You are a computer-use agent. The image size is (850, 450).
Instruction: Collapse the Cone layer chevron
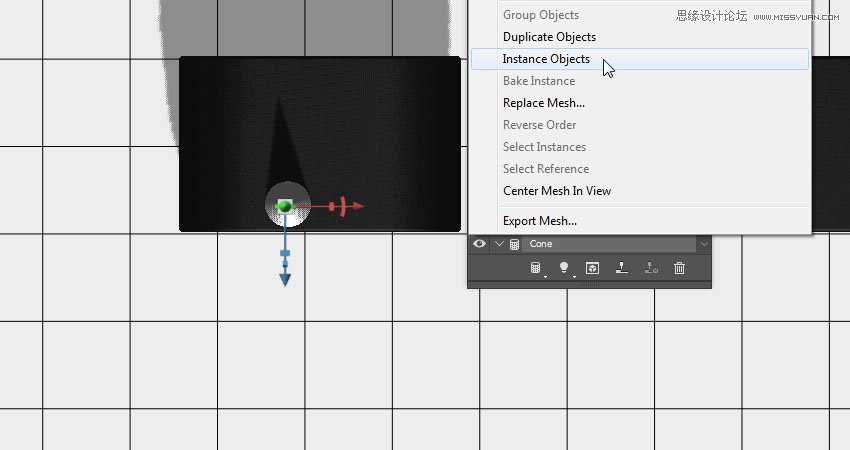click(x=499, y=244)
